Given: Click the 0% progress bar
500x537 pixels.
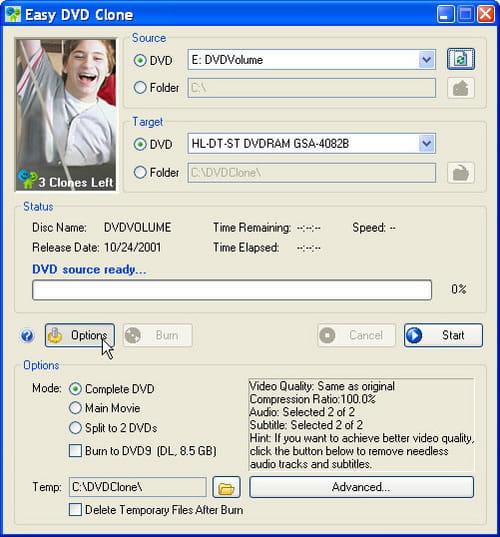Looking at the screenshot, I should click(232, 290).
